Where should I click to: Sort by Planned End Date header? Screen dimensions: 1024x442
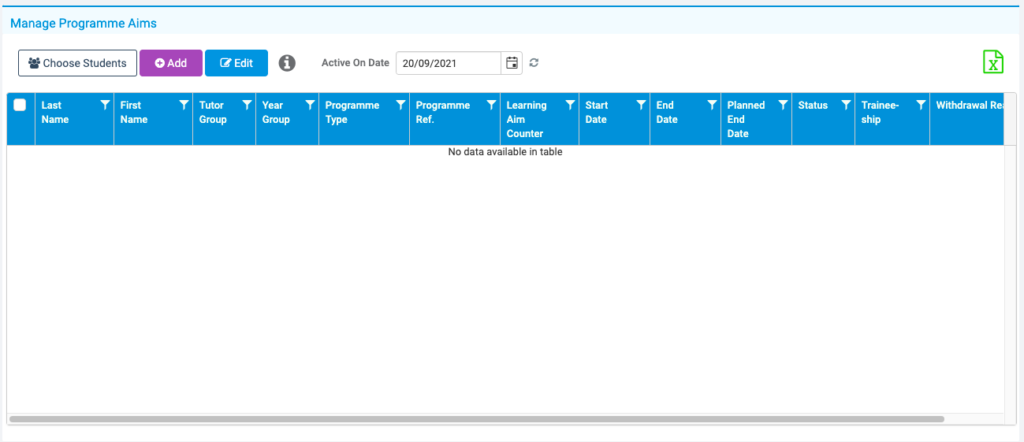746,119
